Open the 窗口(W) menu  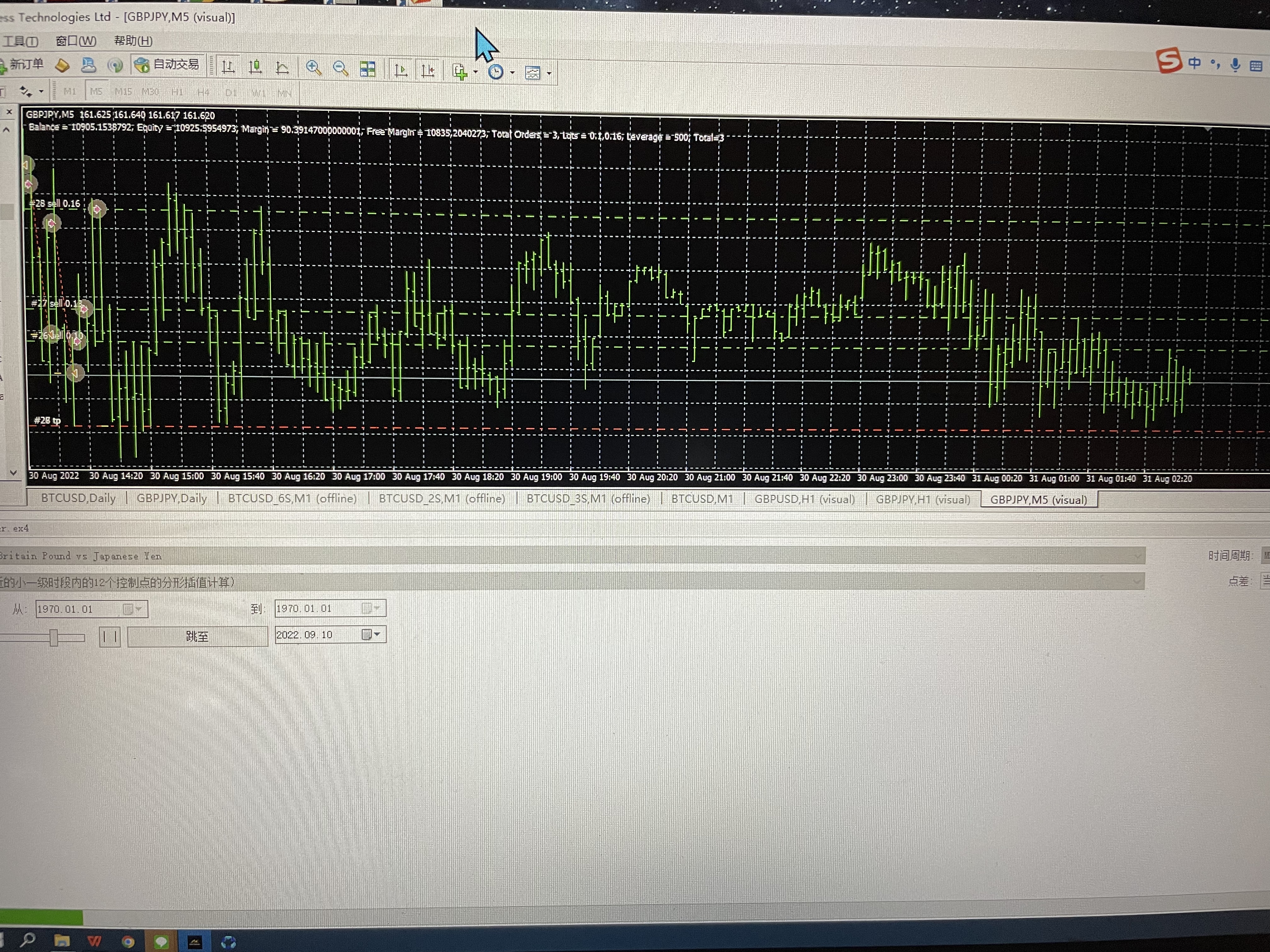(x=76, y=41)
